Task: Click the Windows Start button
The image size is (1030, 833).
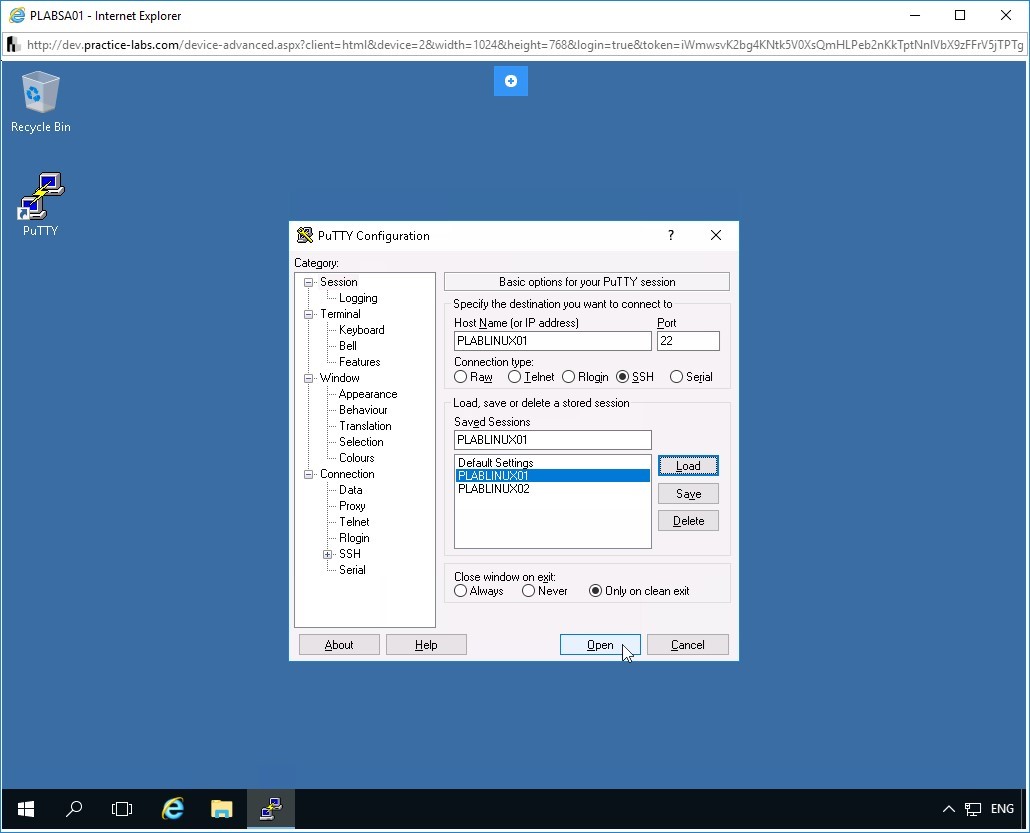Action: (26, 809)
